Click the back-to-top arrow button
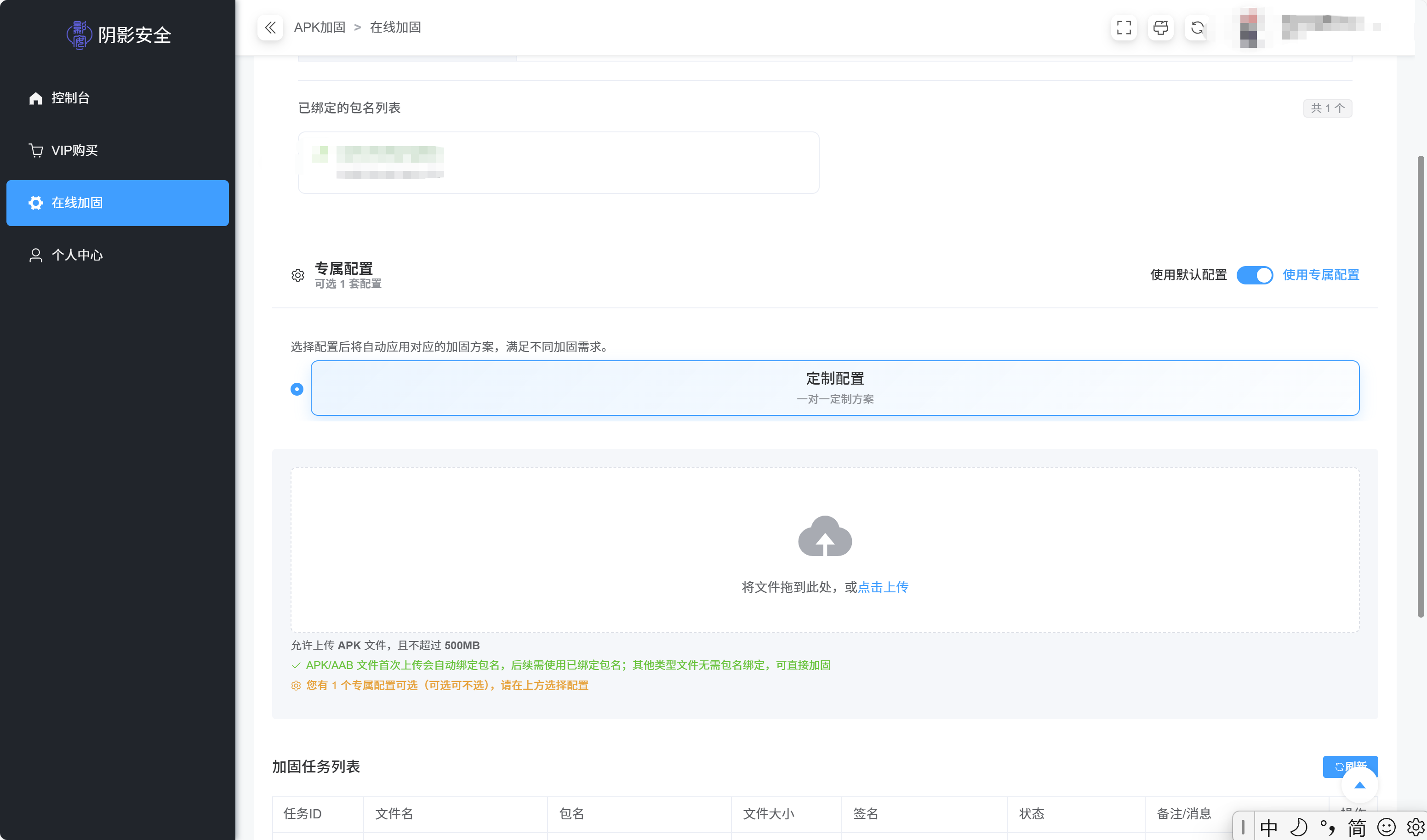This screenshot has height=840, width=1427. point(1359,785)
